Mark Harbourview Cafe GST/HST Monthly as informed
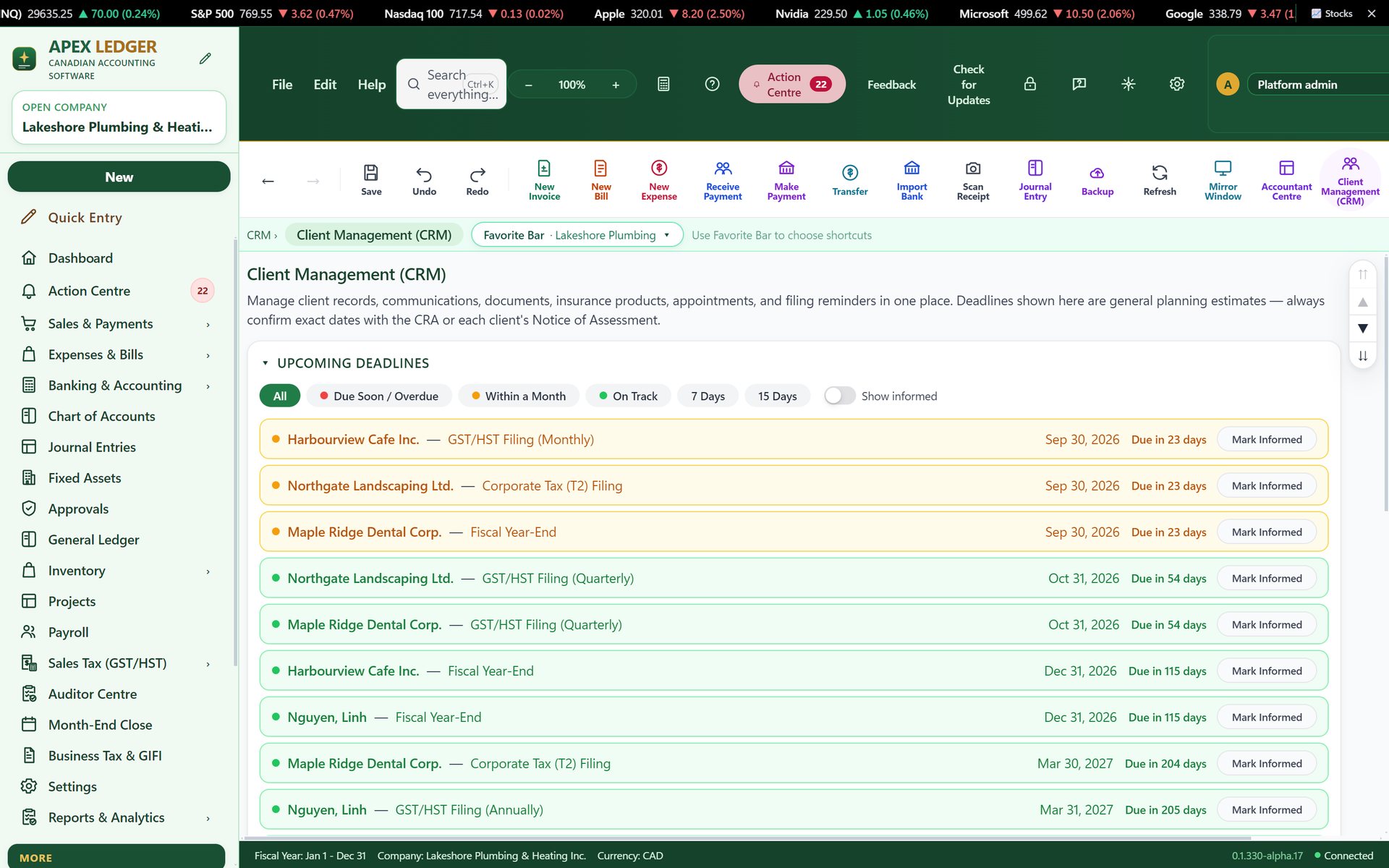Image resolution: width=1389 pixels, height=868 pixels. pyautogui.click(x=1266, y=439)
